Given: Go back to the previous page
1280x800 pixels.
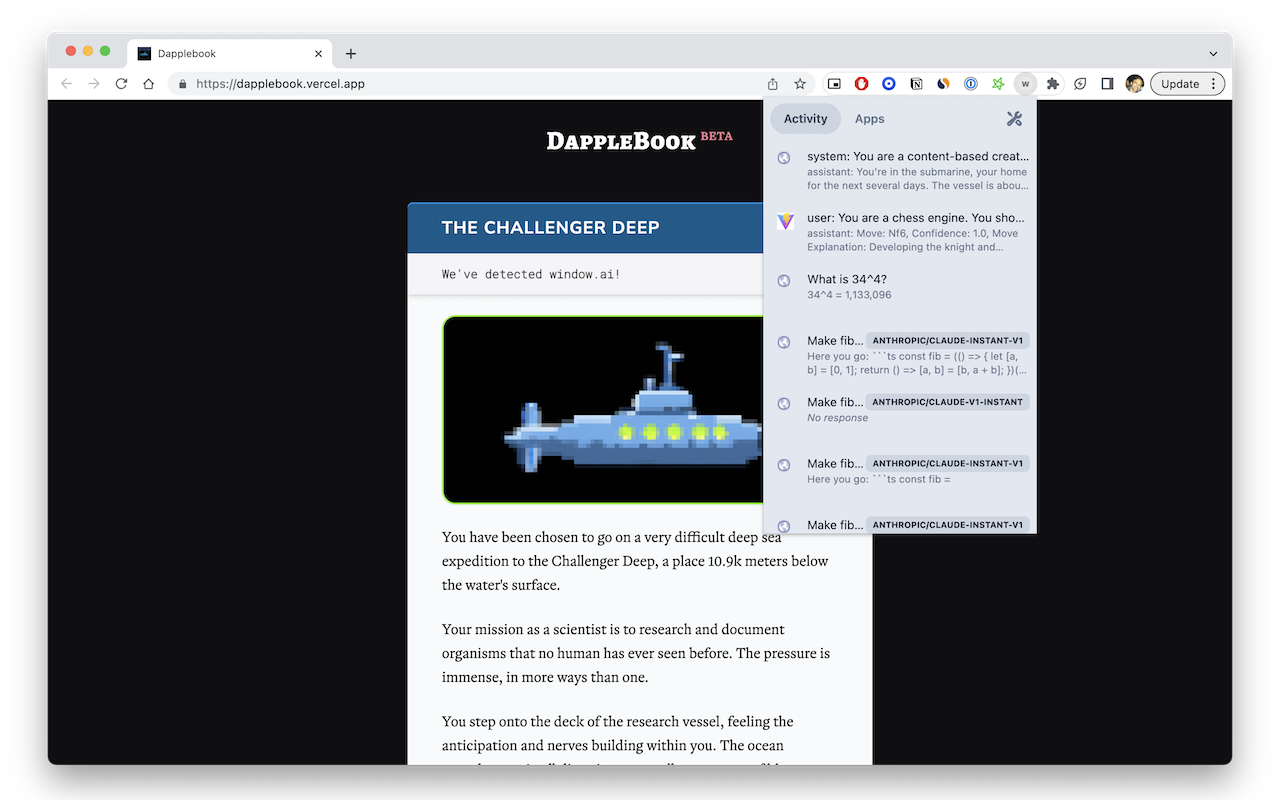Looking at the screenshot, I should click(x=67, y=84).
